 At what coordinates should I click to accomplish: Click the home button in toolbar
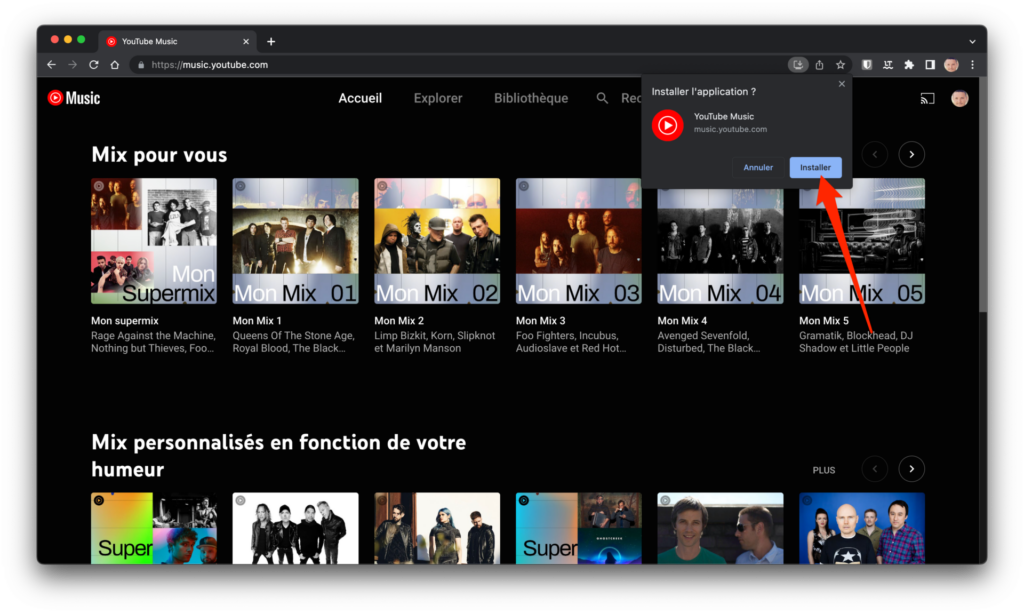pyautogui.click(x=114, y=65)
